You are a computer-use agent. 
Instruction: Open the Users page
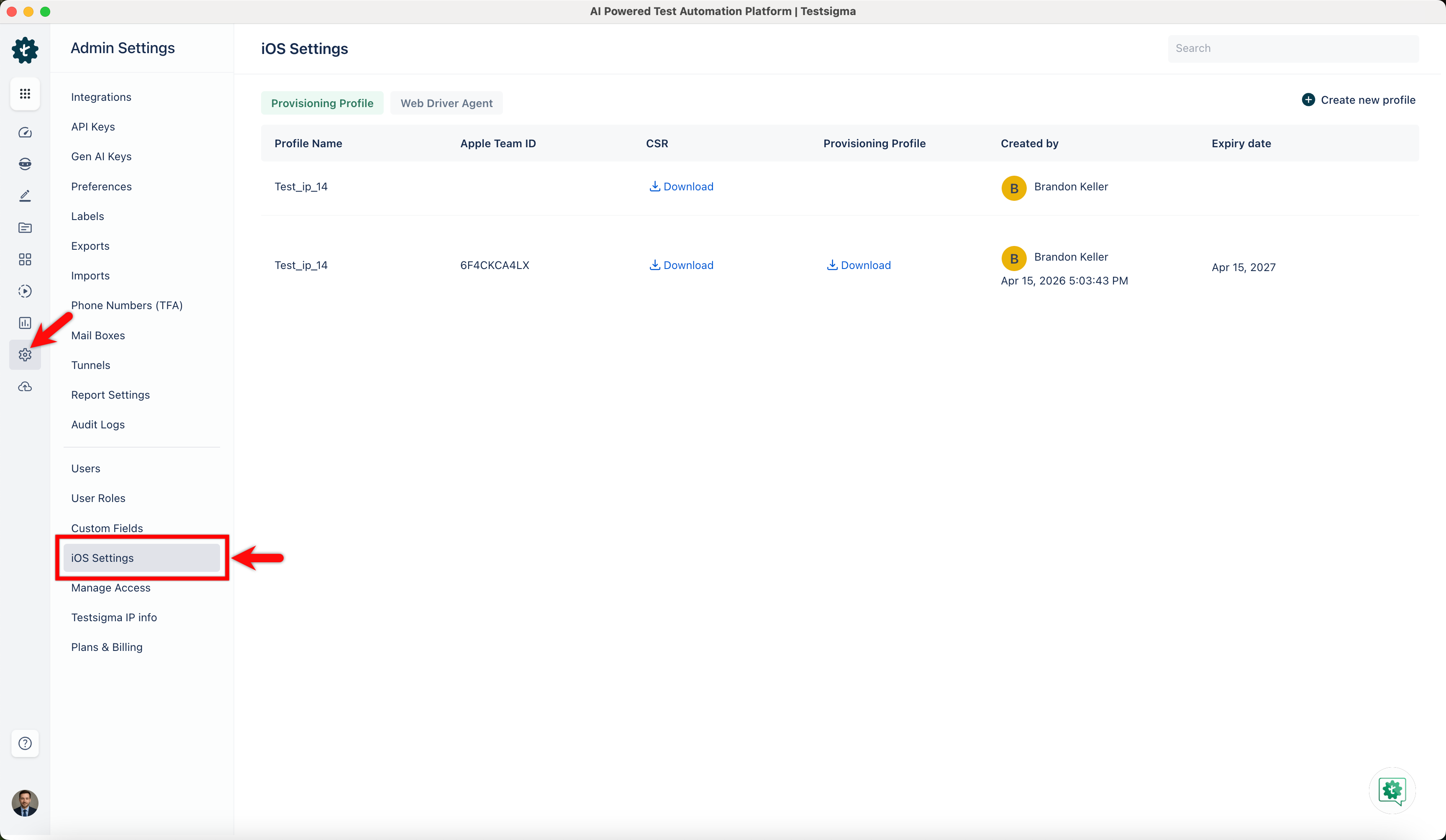pos(85,469)
